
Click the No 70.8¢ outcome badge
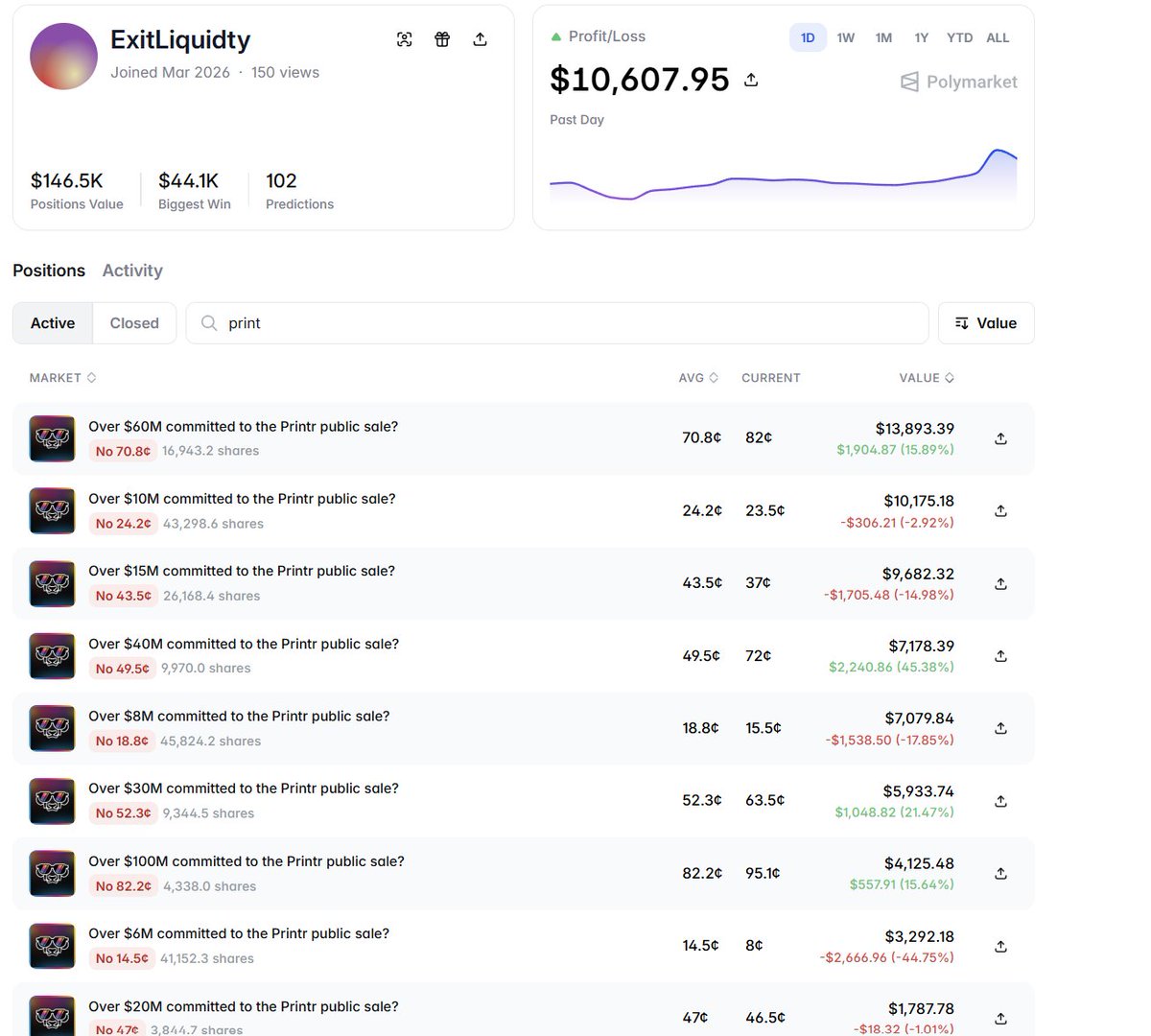[x=123, y=451]
